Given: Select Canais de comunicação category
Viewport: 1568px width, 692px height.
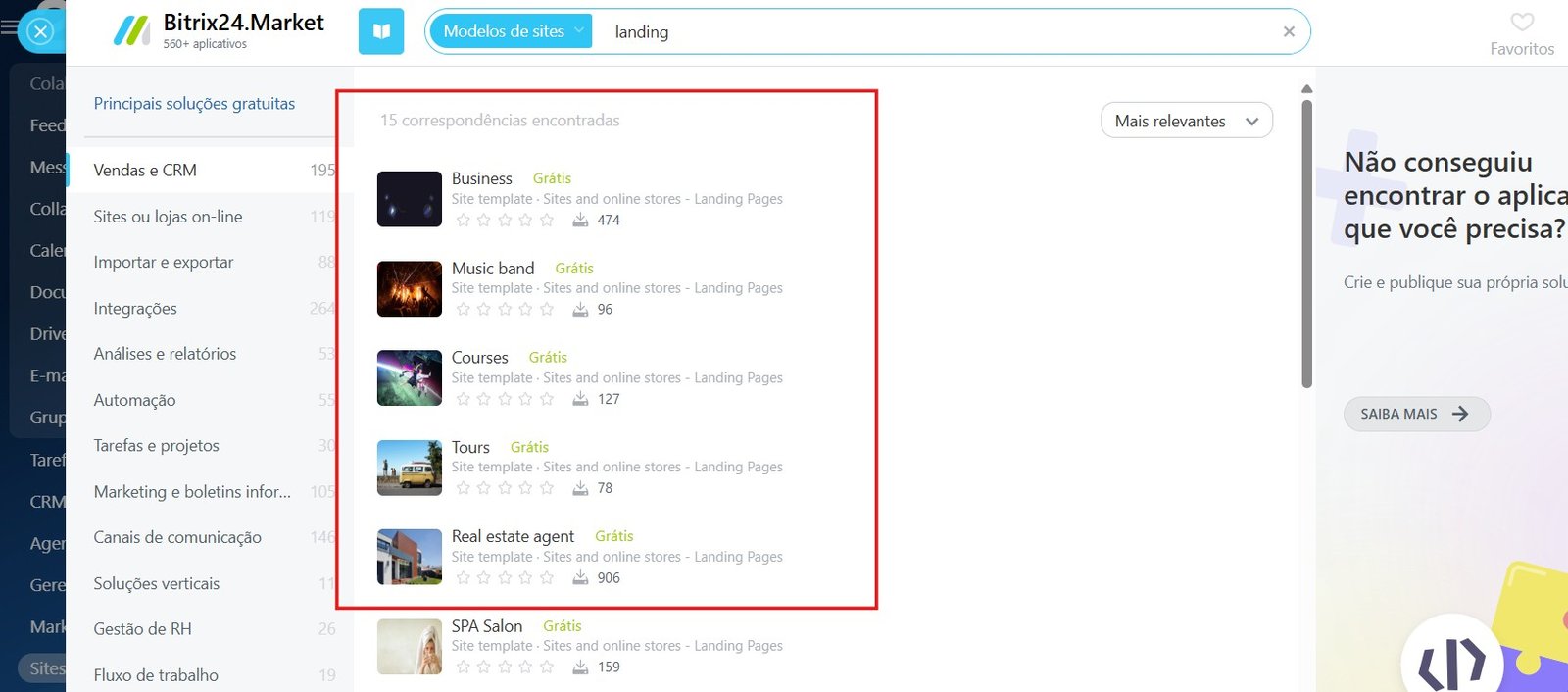Looking at the screenshot, I should tap(210, 537).
